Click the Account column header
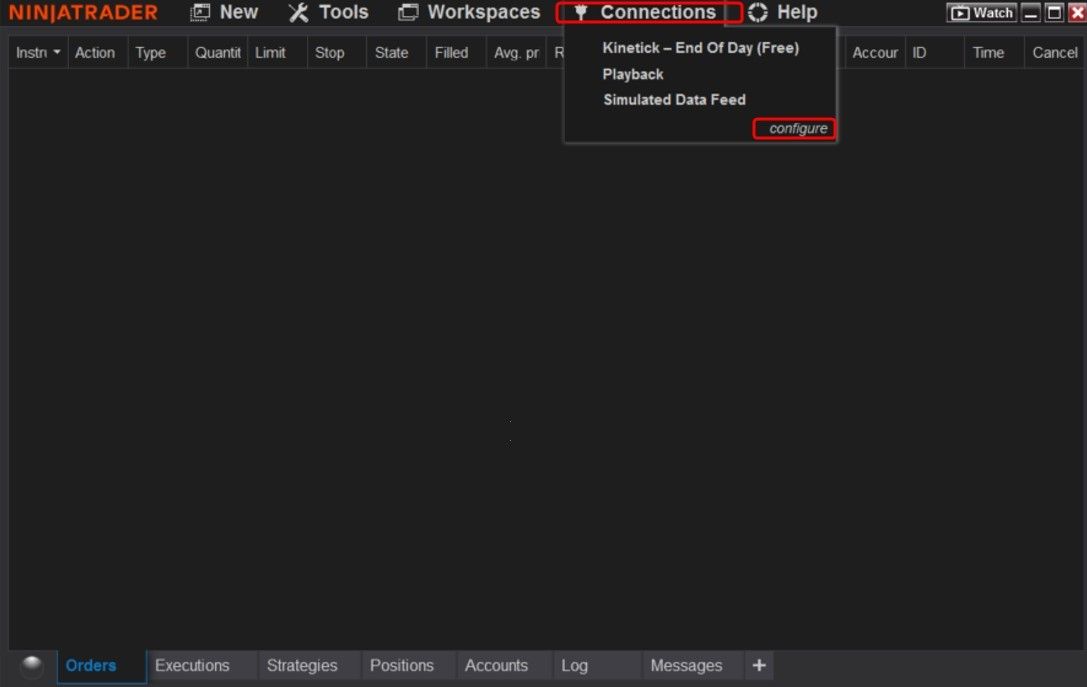Viewport: 1087px width, 687px height. 875,53
